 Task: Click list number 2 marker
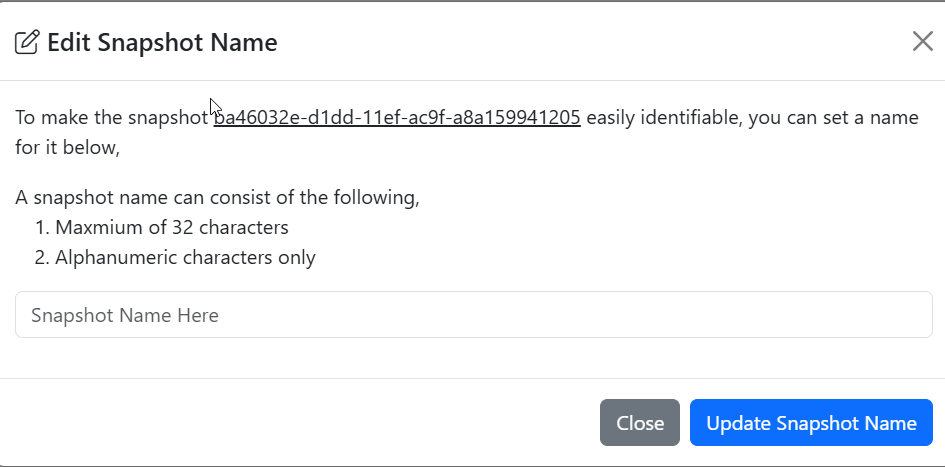coord(41,257)
